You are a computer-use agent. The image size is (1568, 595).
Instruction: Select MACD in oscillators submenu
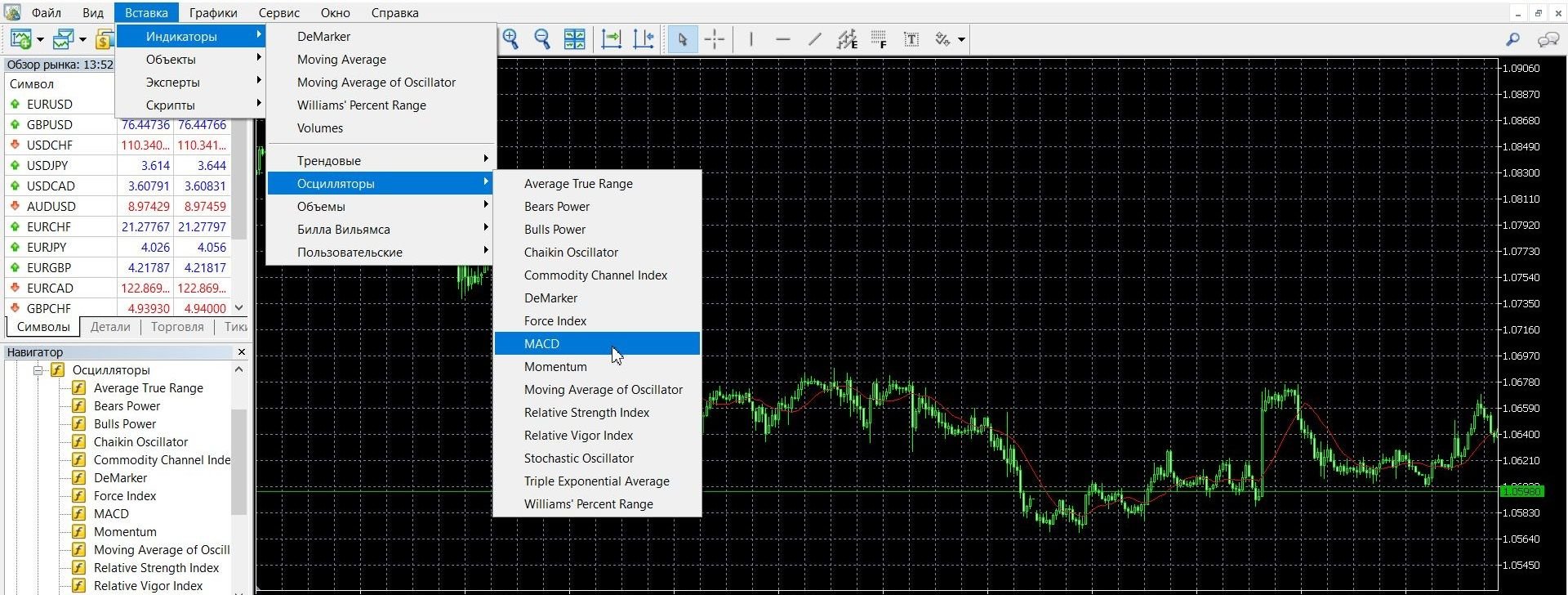597,343
